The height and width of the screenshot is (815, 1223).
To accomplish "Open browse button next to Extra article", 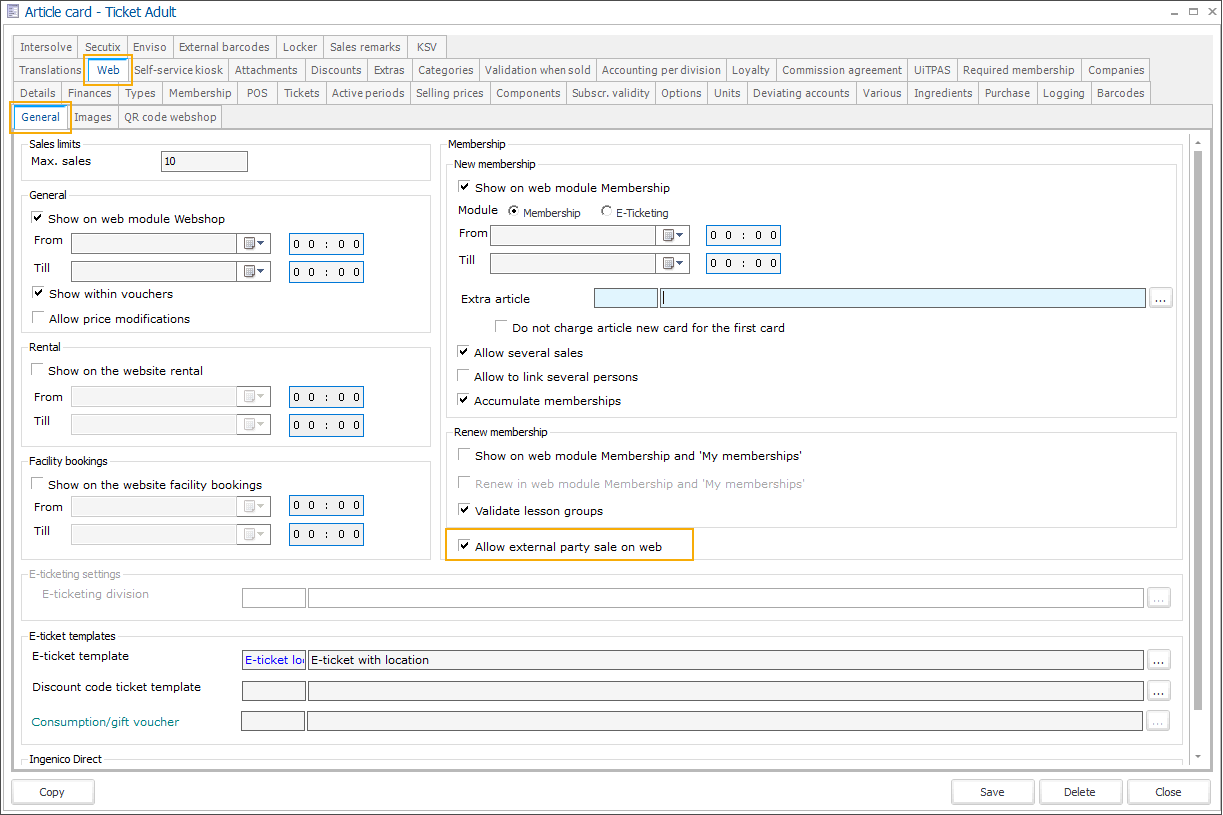I will (1160, 298).
